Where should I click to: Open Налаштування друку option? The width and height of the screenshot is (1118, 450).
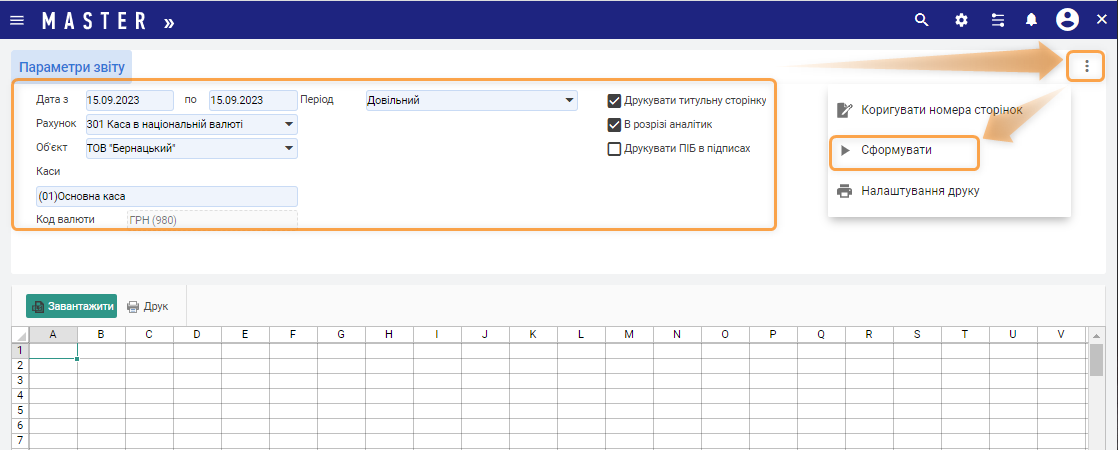pyautogui.click(x=919, y=191)
